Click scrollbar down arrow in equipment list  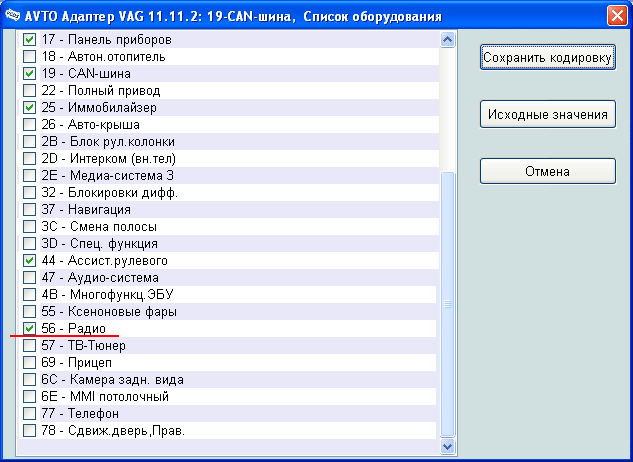pyautogui.click(x=448, y=446)
